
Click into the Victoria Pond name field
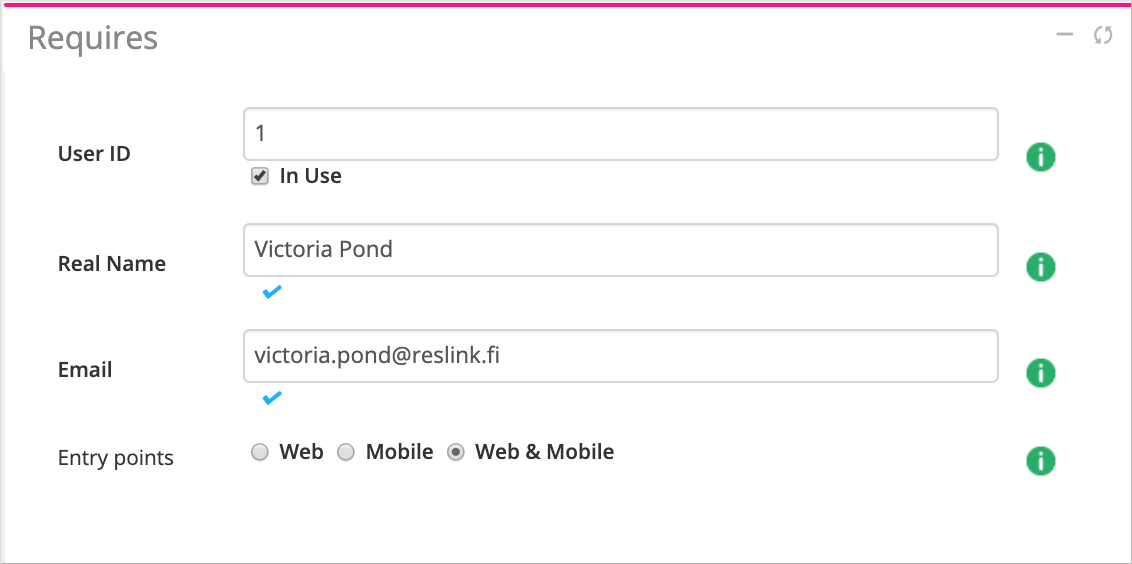620,250
